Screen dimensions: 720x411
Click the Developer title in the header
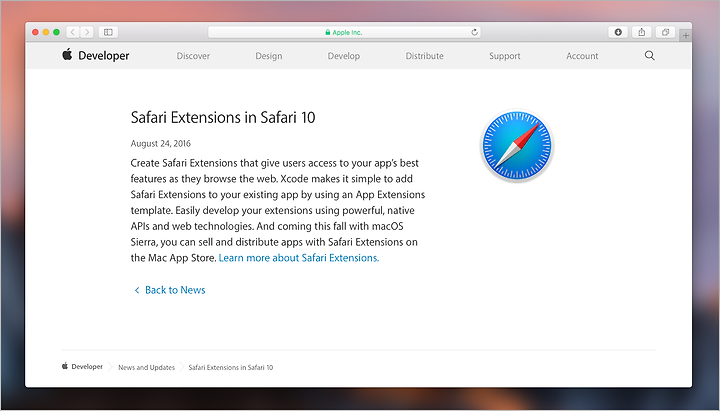(x=104, y=56)
